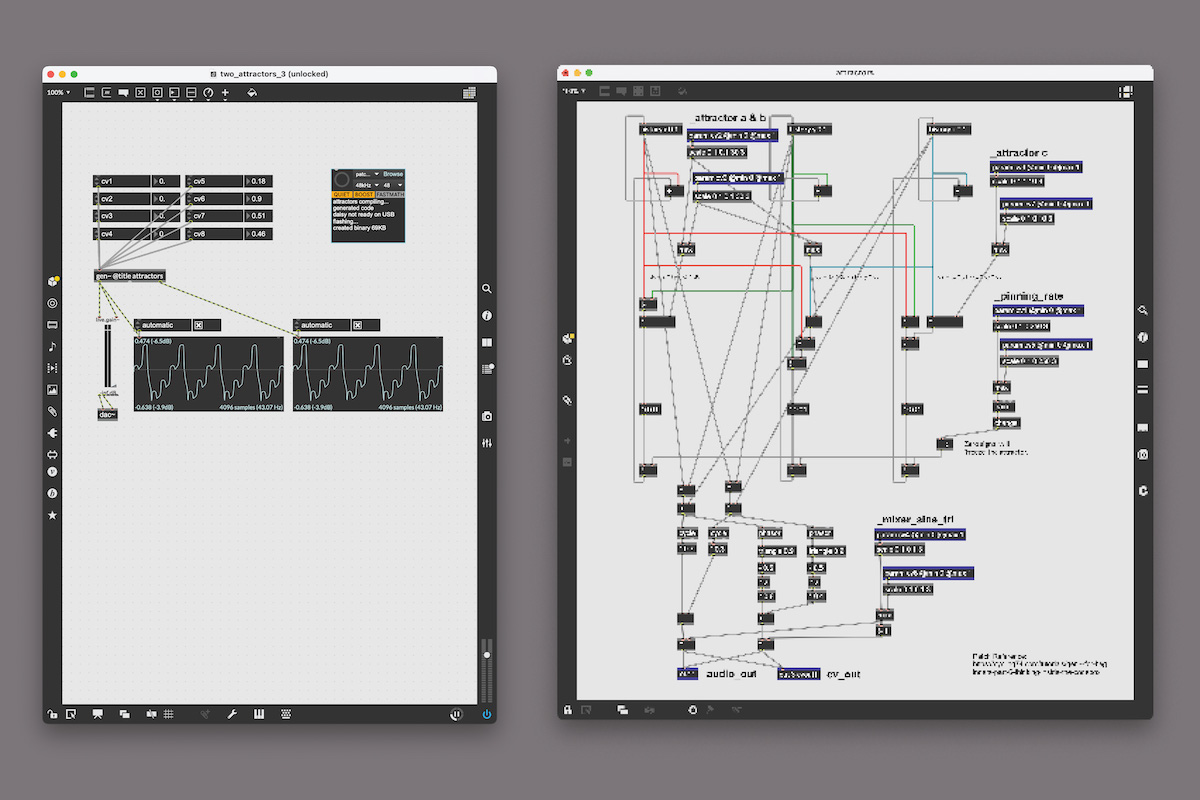Viewport: 1200px width, 800px height.
Task: Click the BOOST tab in Daisy panel
Action: click(x=364, y=194)
